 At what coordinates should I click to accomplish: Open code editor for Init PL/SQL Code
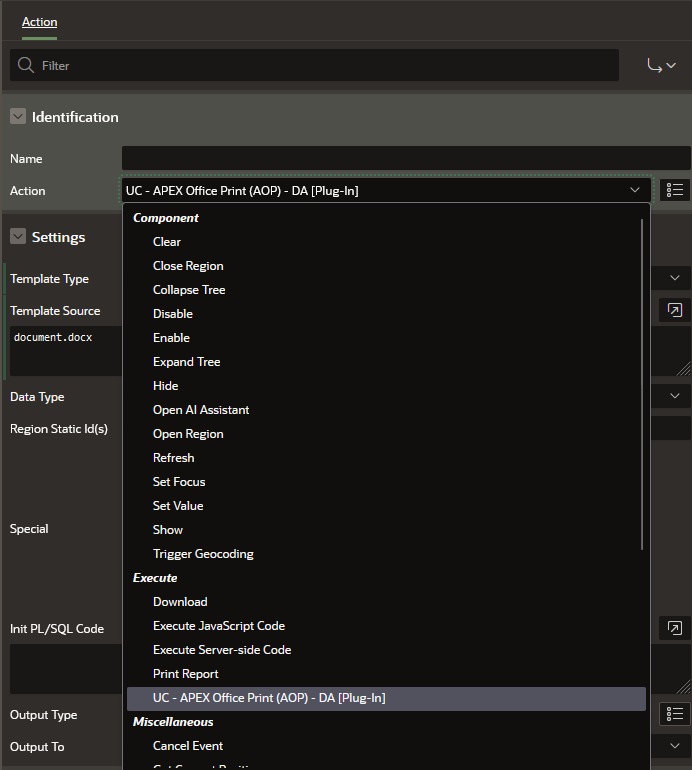[675, 628]
